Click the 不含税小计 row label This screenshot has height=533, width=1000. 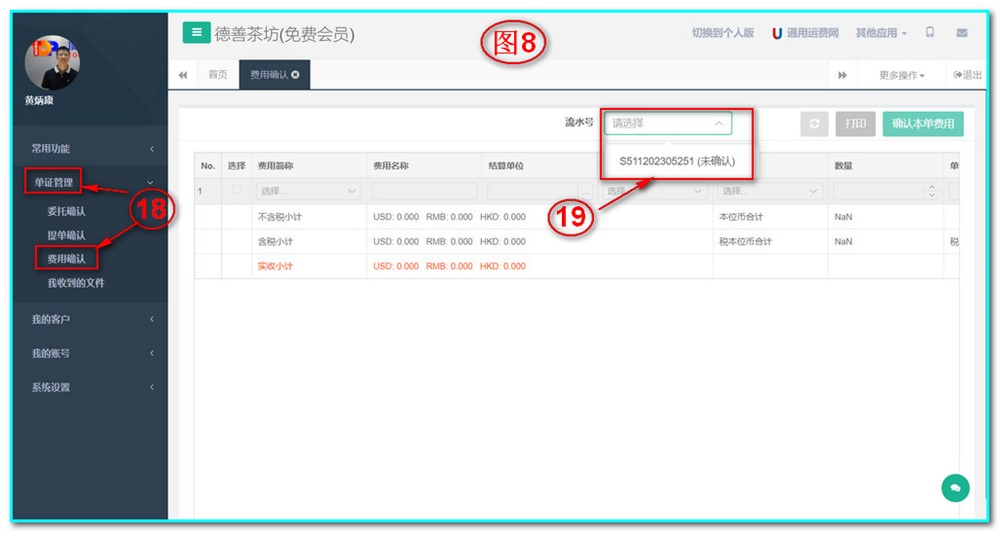(x=280, y=217)
